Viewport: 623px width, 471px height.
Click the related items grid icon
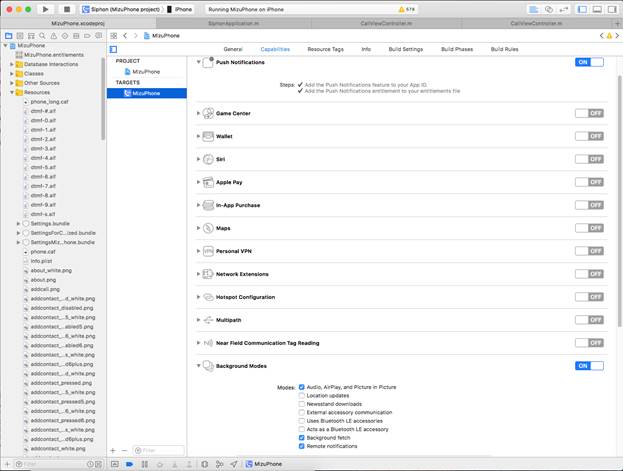pyautogui.click(x=114, y=36)
